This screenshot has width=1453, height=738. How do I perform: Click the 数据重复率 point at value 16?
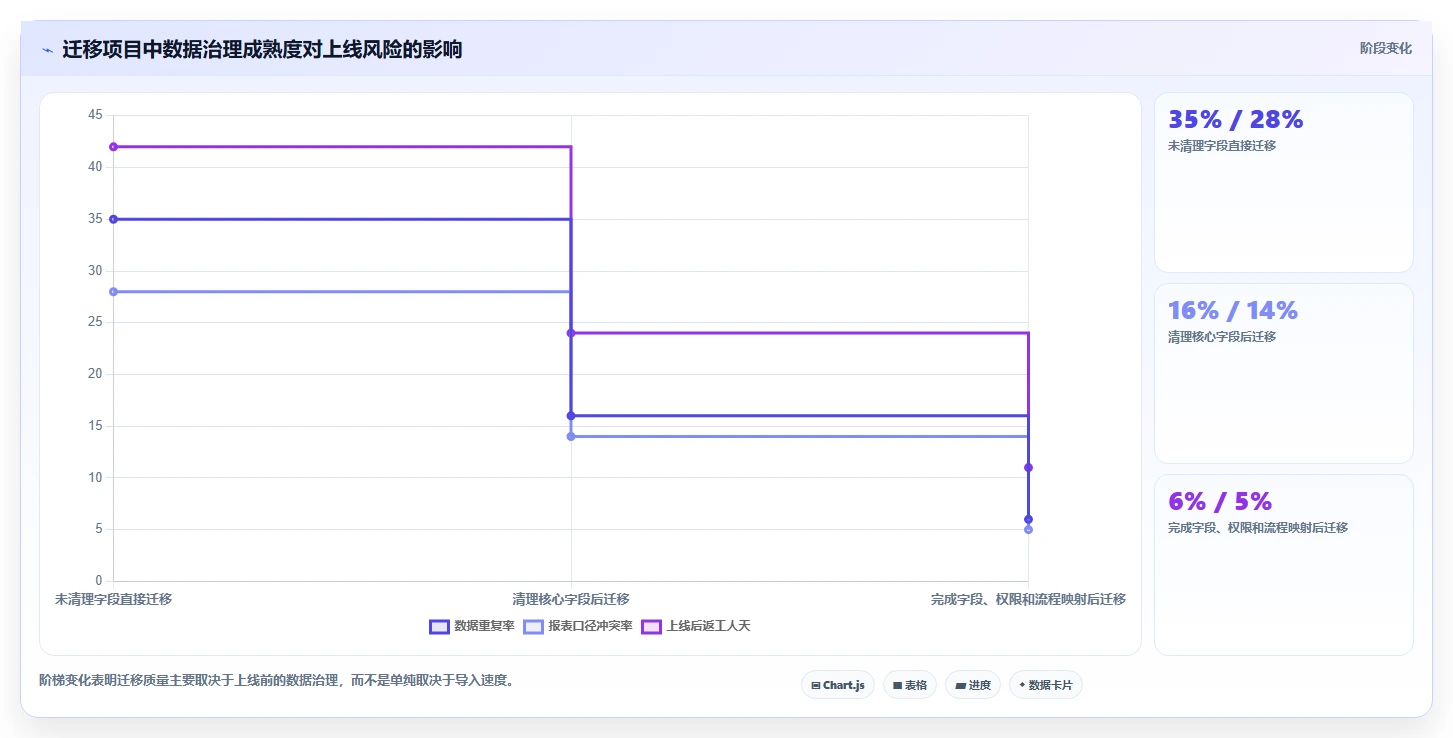tap(571, 416)
